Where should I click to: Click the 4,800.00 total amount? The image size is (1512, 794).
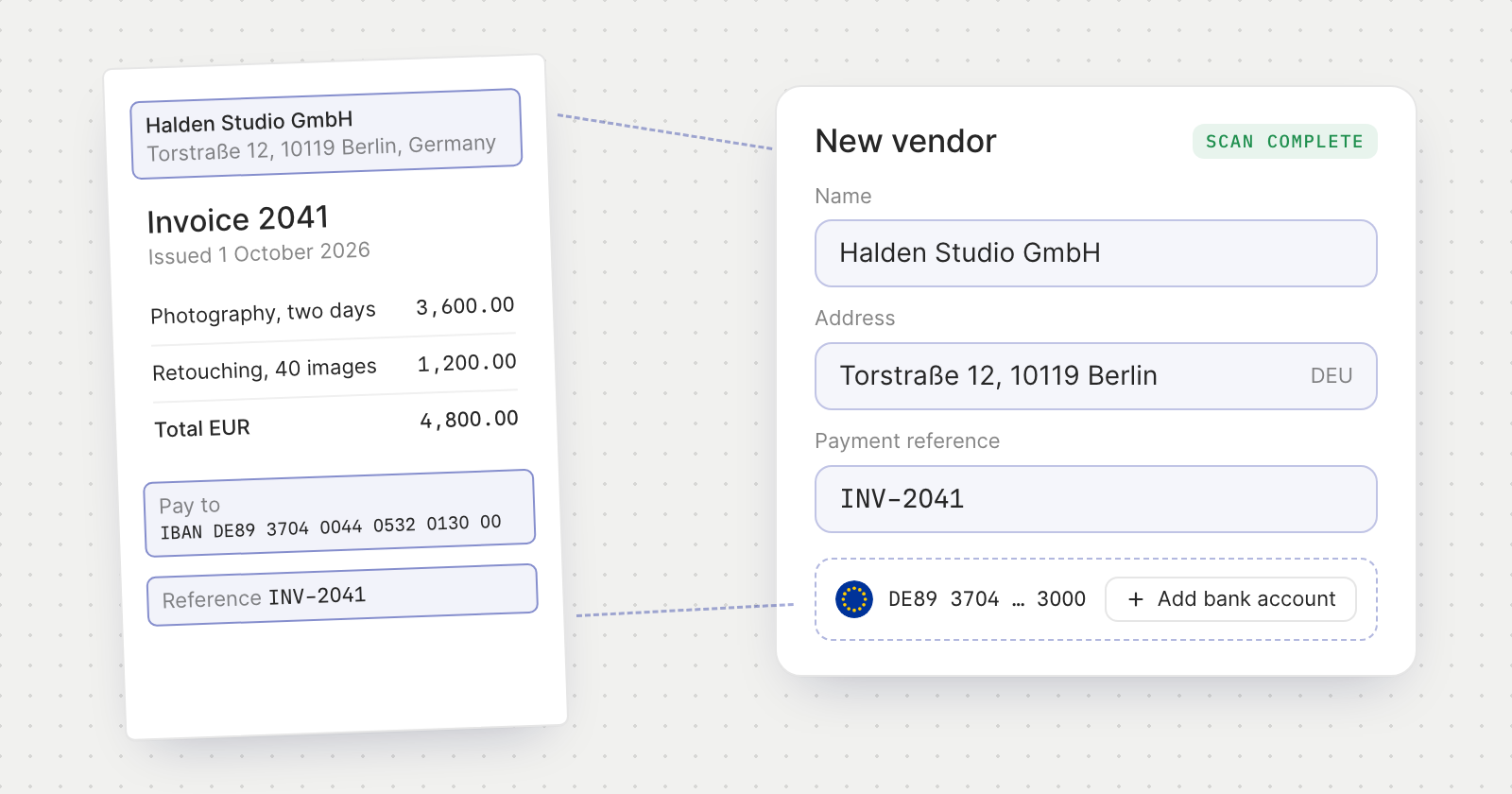coord(469,420)
